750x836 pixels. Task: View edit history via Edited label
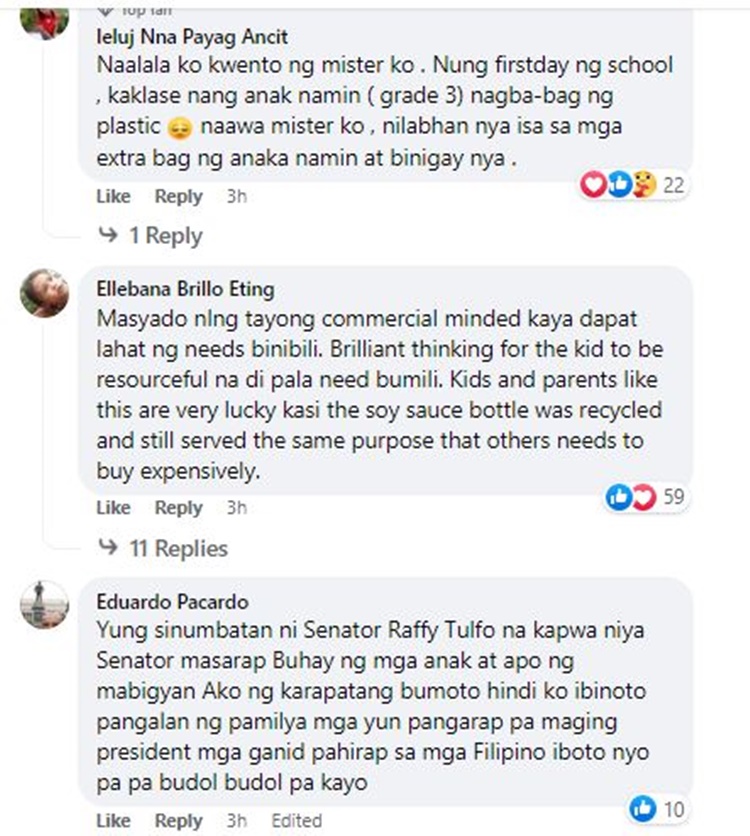297,821
